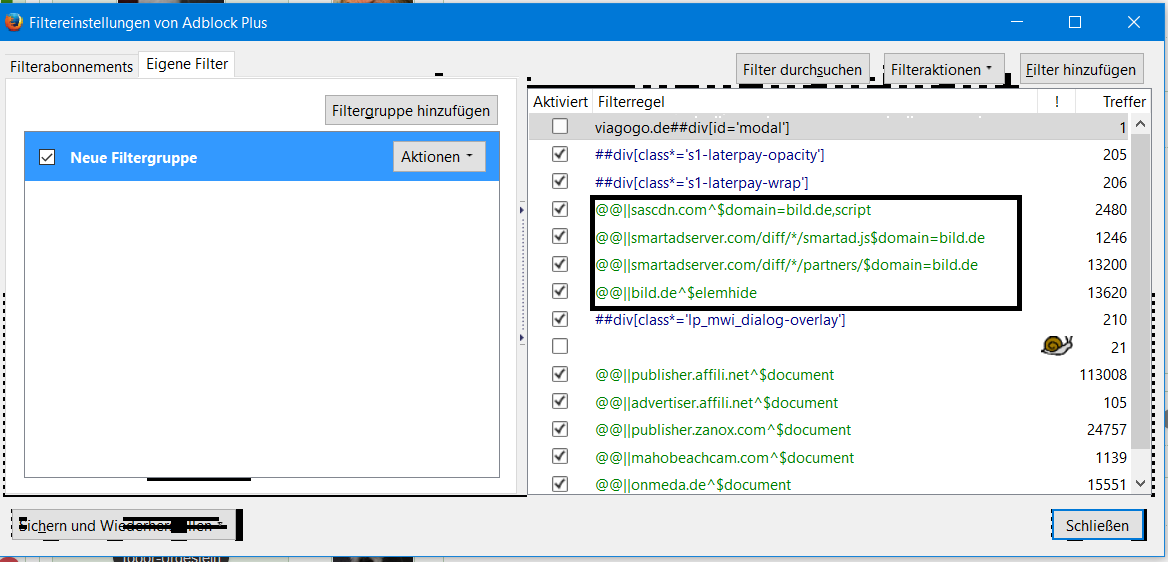Select the @@||publisher.zanox.com^$document rule
This screenshot has width=1168, height=562.
(x=723, y=430)
